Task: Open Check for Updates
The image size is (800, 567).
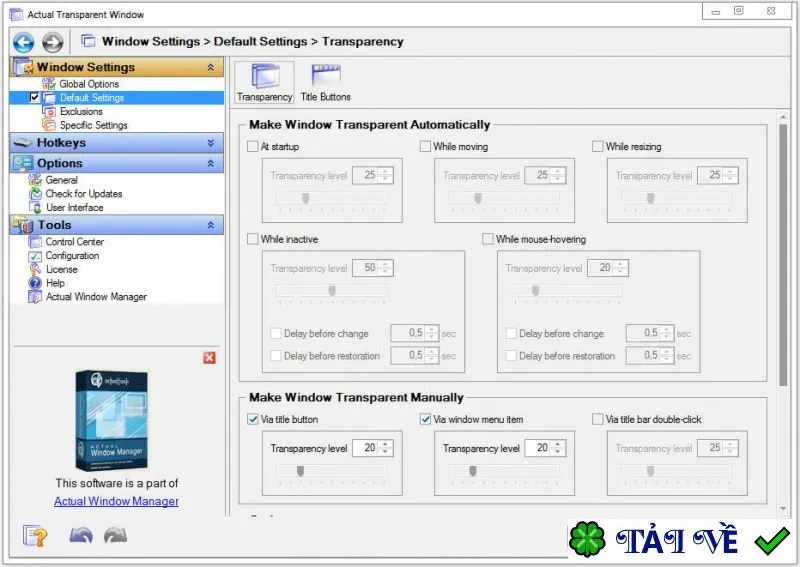Action: [x=84, y=194]
